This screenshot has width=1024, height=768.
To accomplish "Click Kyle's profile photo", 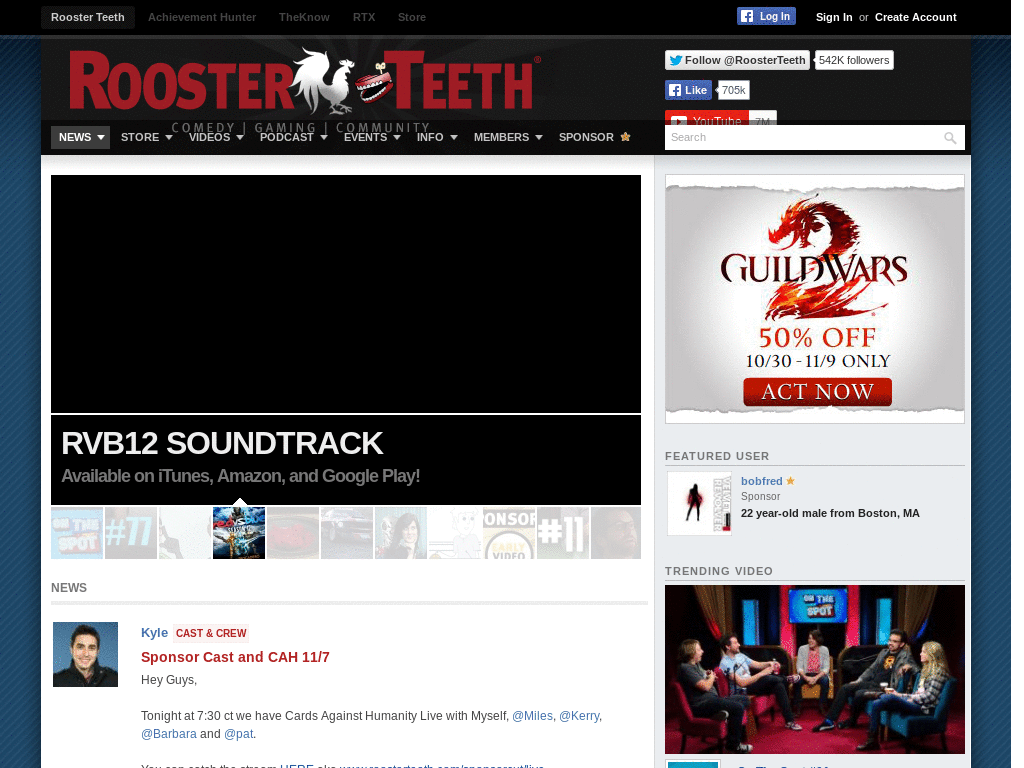I will 86,654.
